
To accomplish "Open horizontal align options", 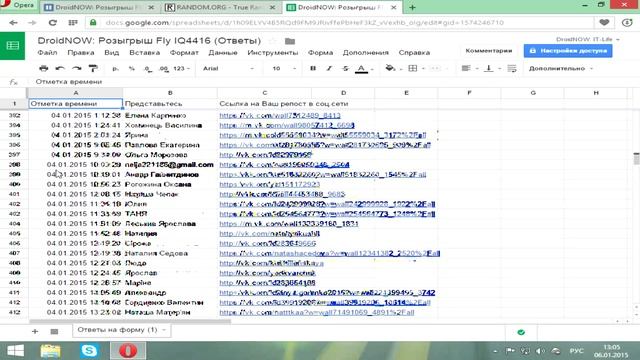I will (467, 68).
